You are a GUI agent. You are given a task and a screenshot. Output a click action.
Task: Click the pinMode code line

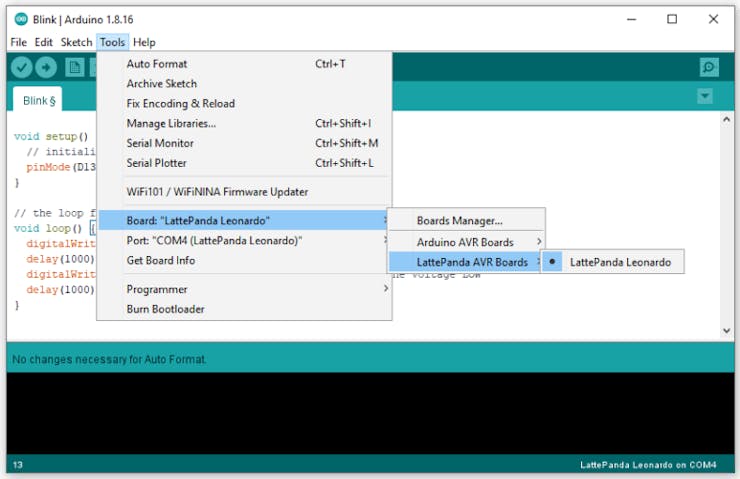pyautogui.click(x=61, y=167)
